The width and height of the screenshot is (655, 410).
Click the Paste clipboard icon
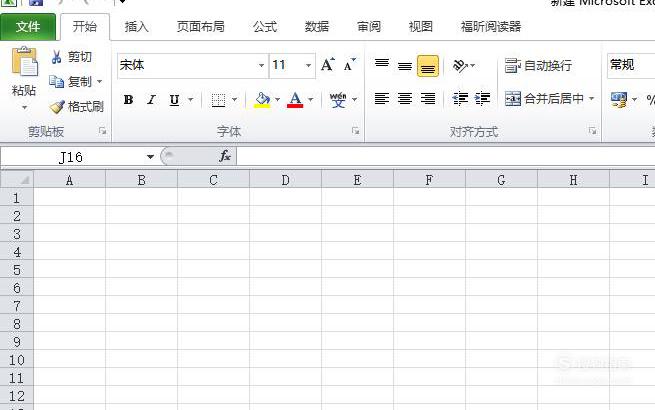tap(25, 61)
